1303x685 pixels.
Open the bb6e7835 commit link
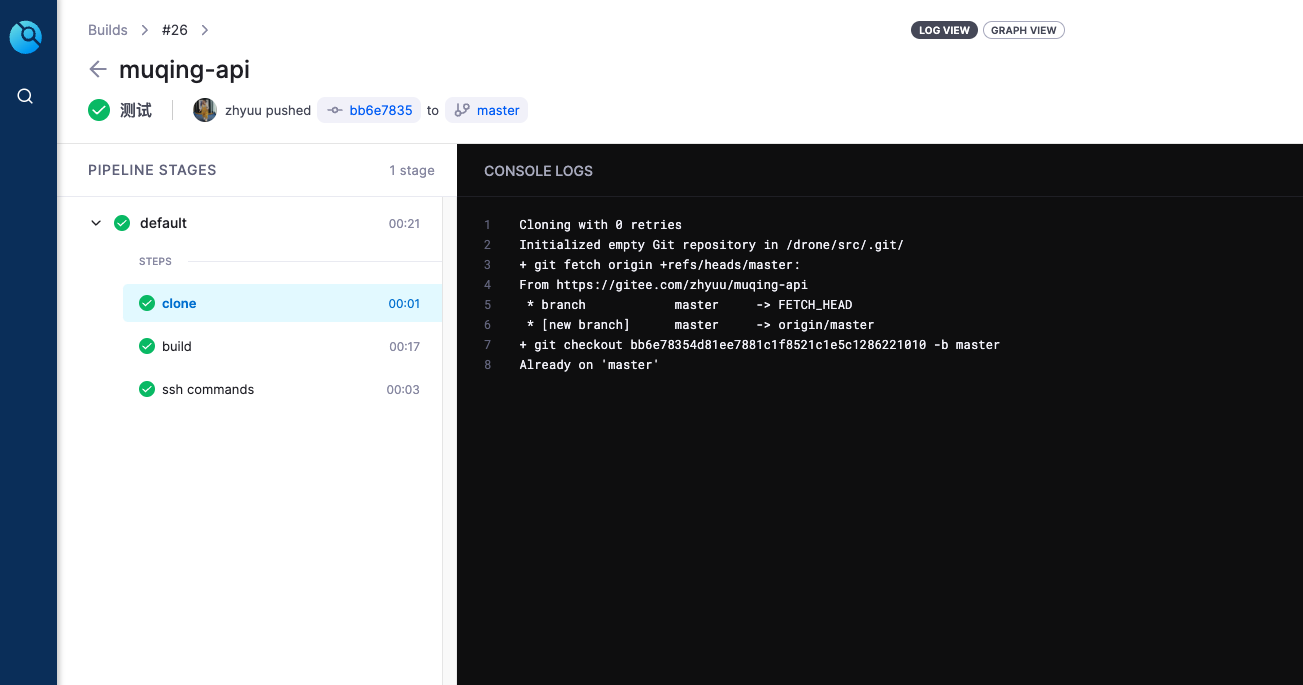pos(380,110)
